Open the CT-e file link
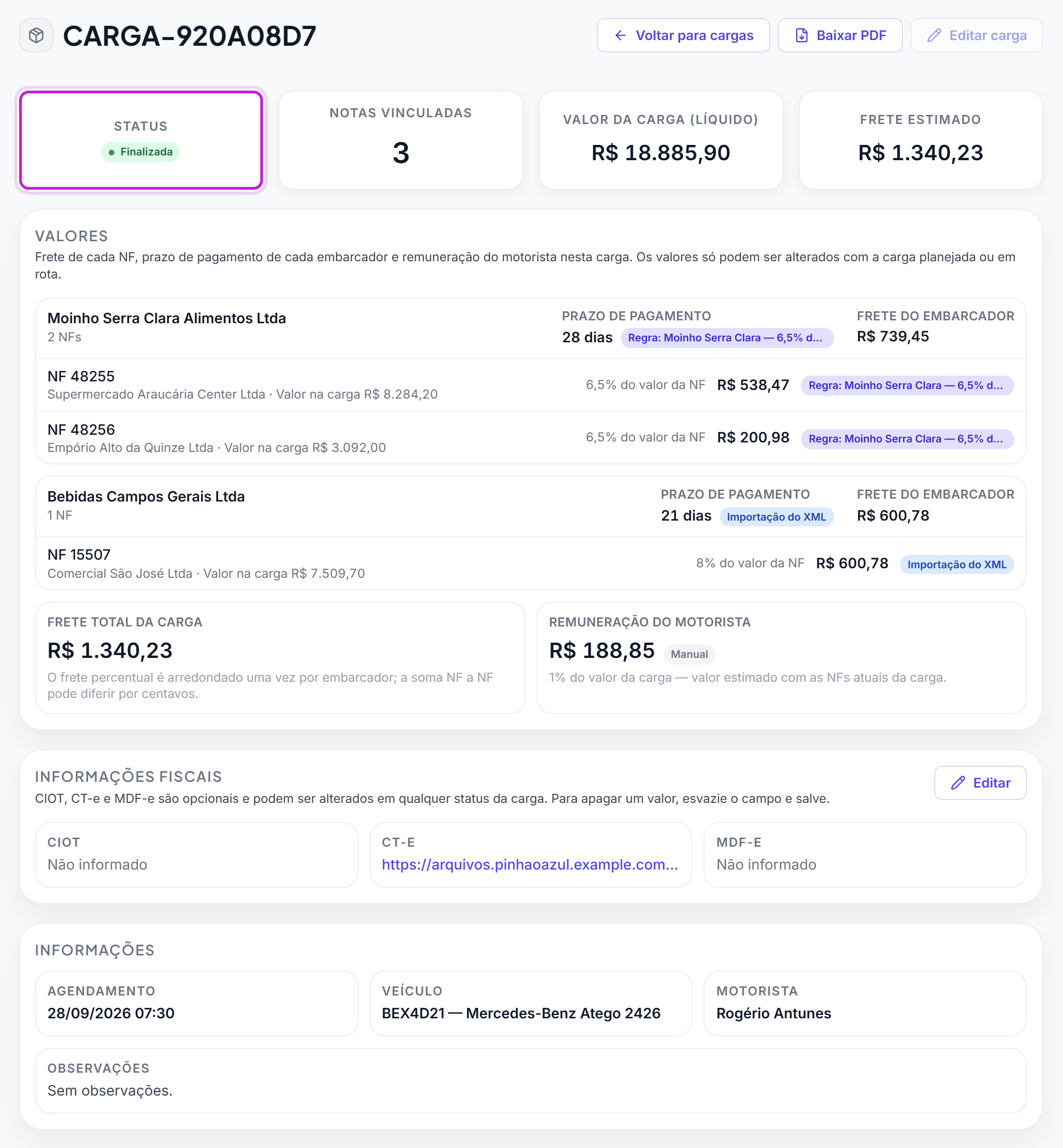This screenshot has width=1063, height=1148. 530,864
